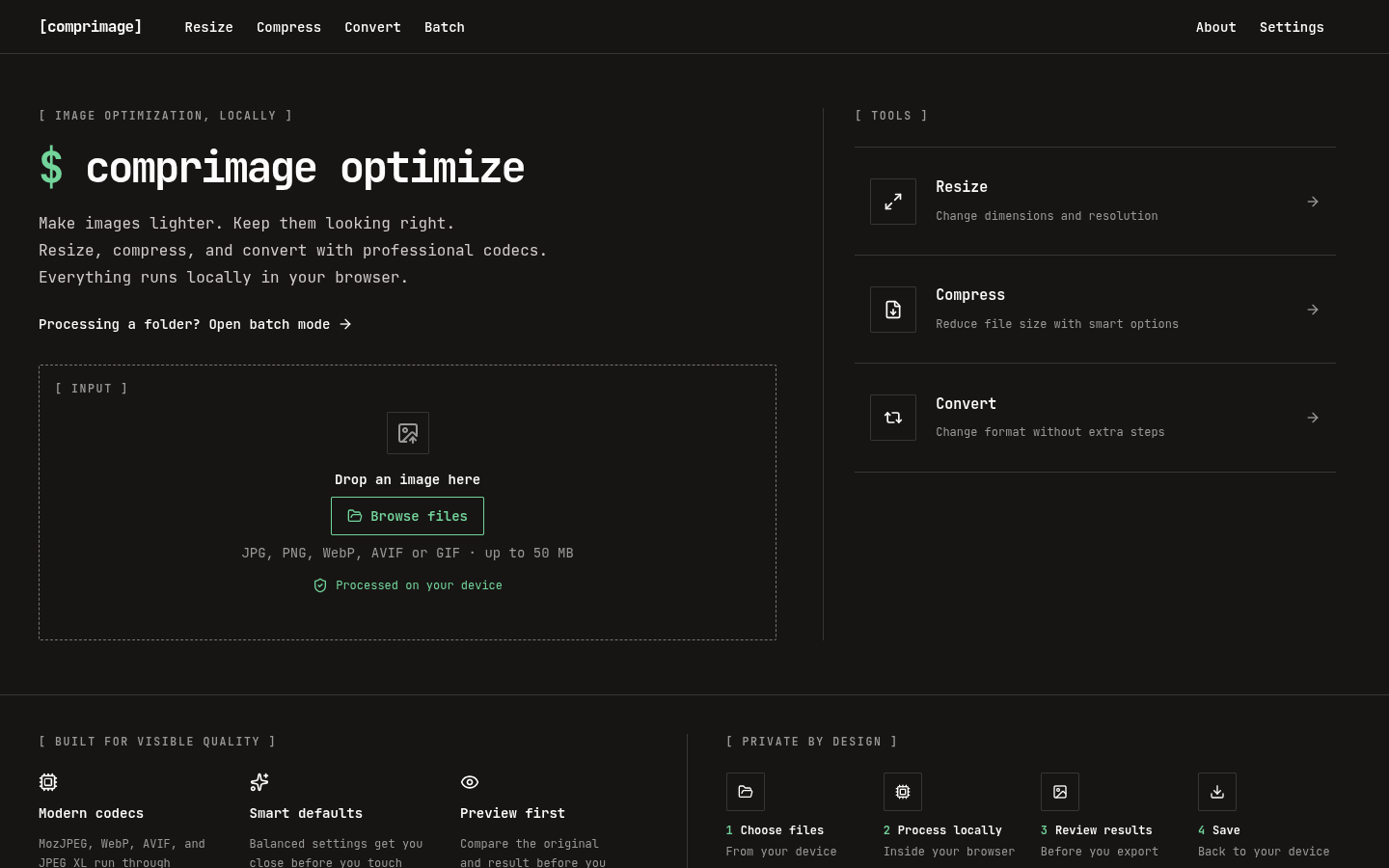This screenshot has width=1389, height=868.
Task: Open the Compress tool card title
Action: (970, 295)
